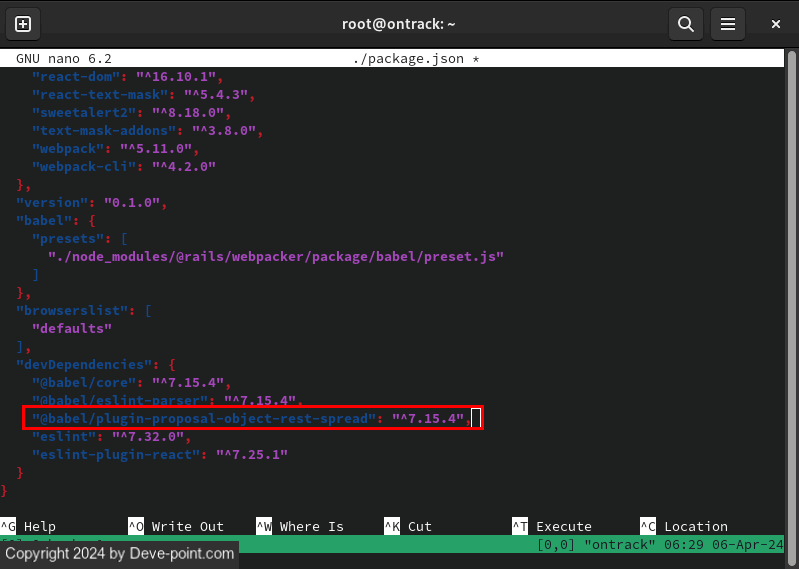Place cursor on the "eslint" dependency line
This screenshot has height=569, width=799.
pos(110,436)
